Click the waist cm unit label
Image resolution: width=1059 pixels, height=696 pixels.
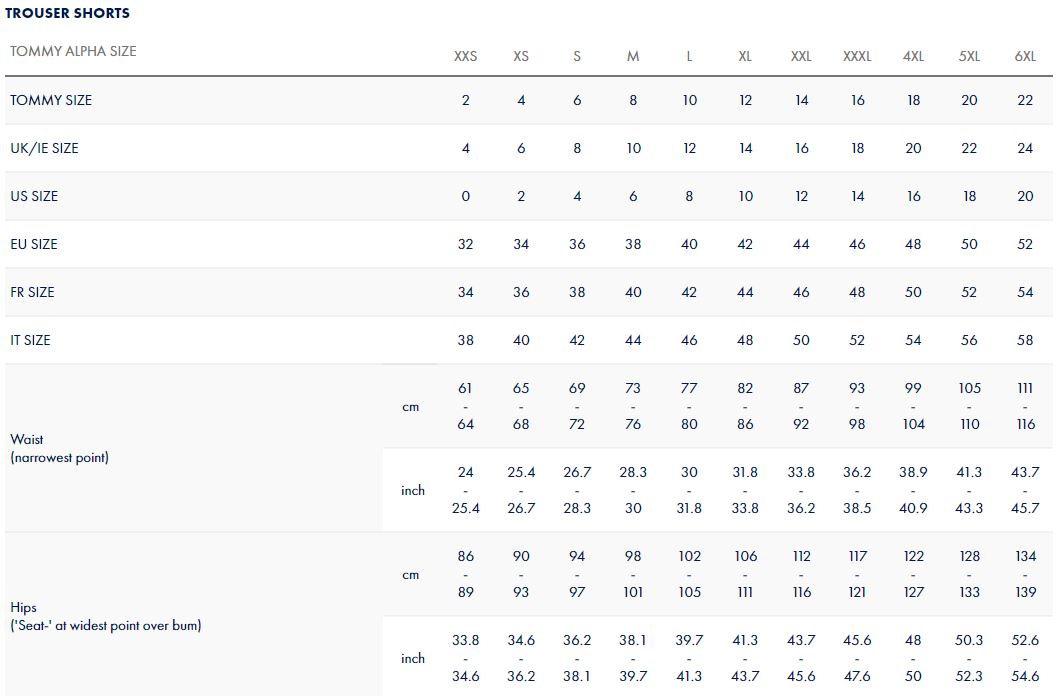(411, 406)
